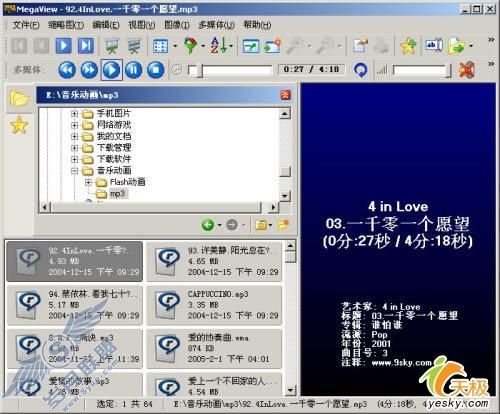Image resolution: width=500 pixels, height=414 pixels.
Task: Click the colorful filter funnel icon
Action: click(191, 46)
